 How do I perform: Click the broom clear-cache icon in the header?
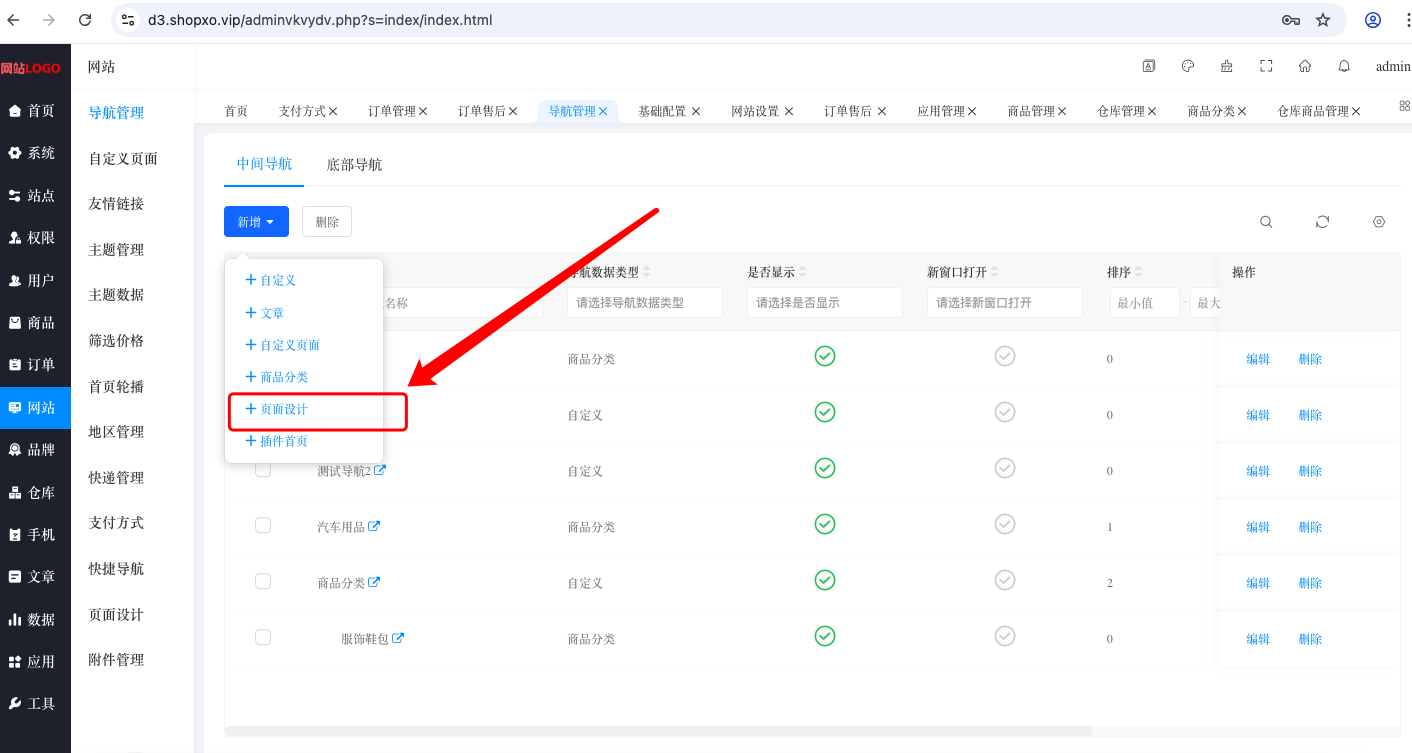click(1227, 66)
